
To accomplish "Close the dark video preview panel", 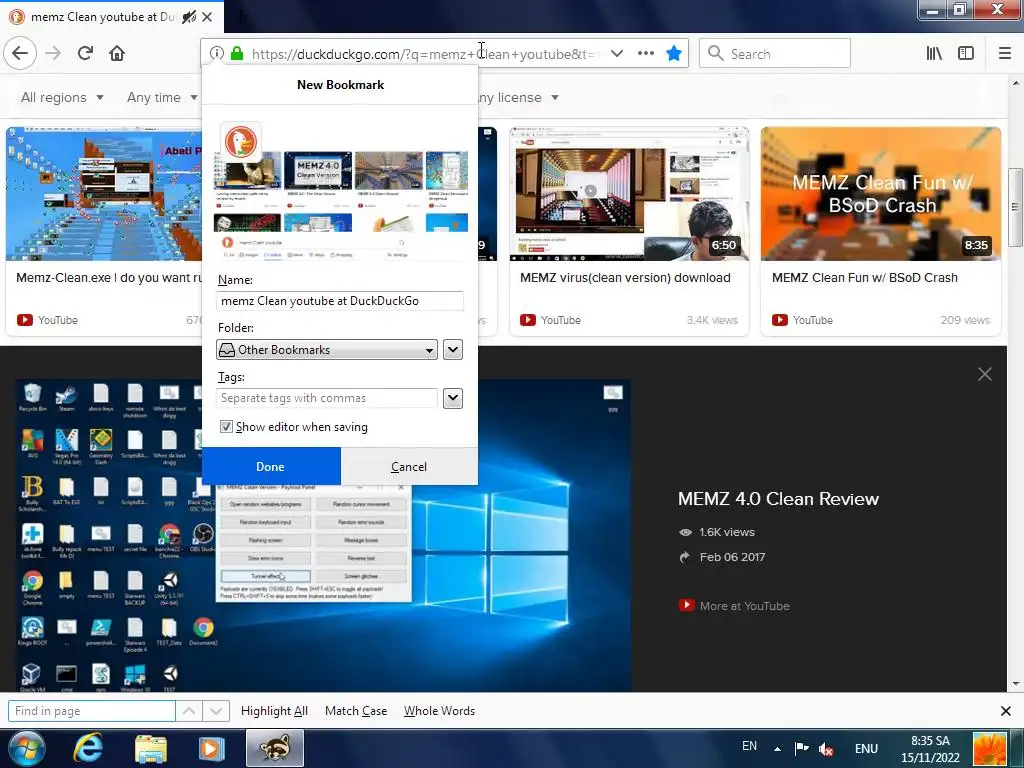I will point(985,374).
